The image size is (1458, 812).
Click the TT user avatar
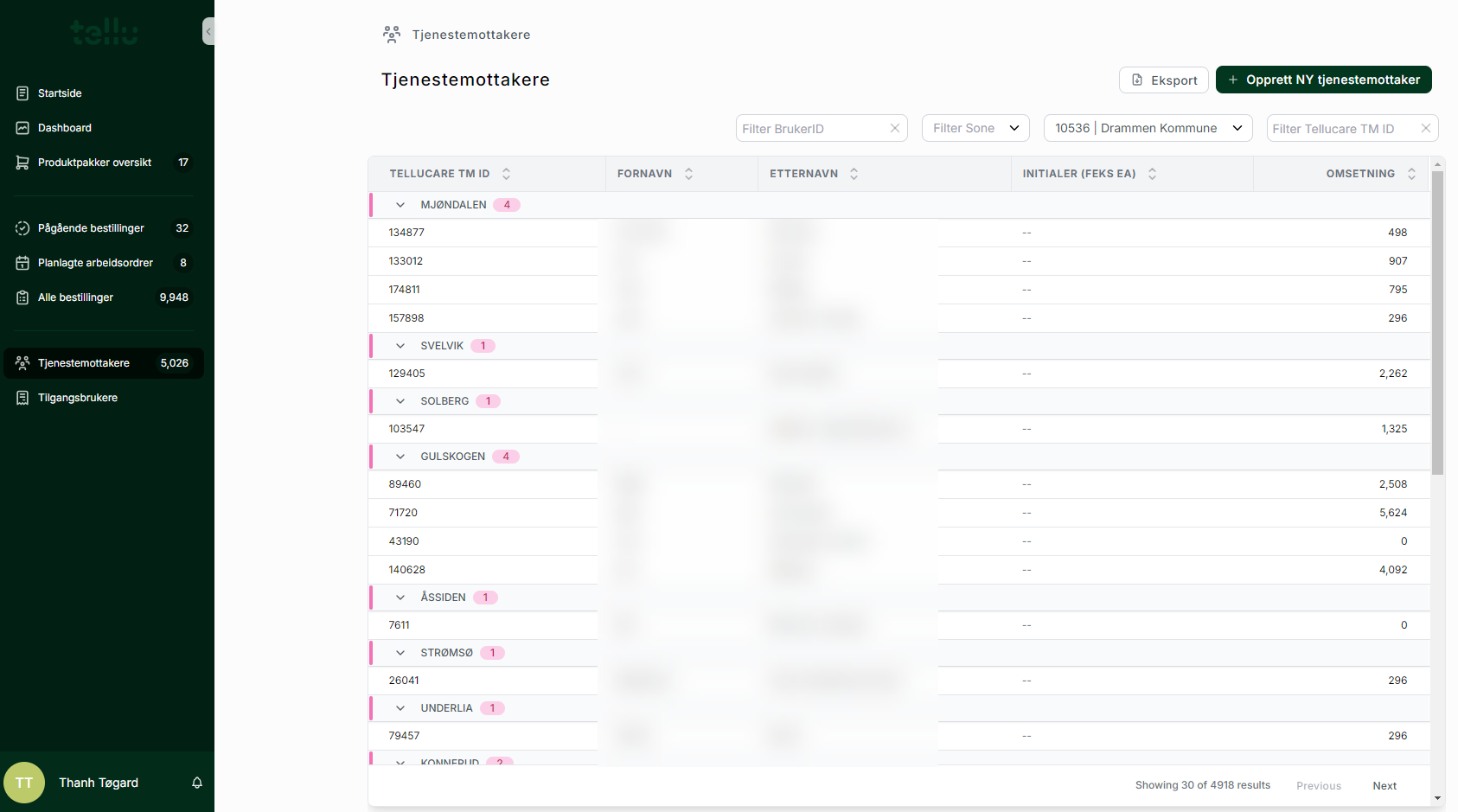tap(24, 783)
